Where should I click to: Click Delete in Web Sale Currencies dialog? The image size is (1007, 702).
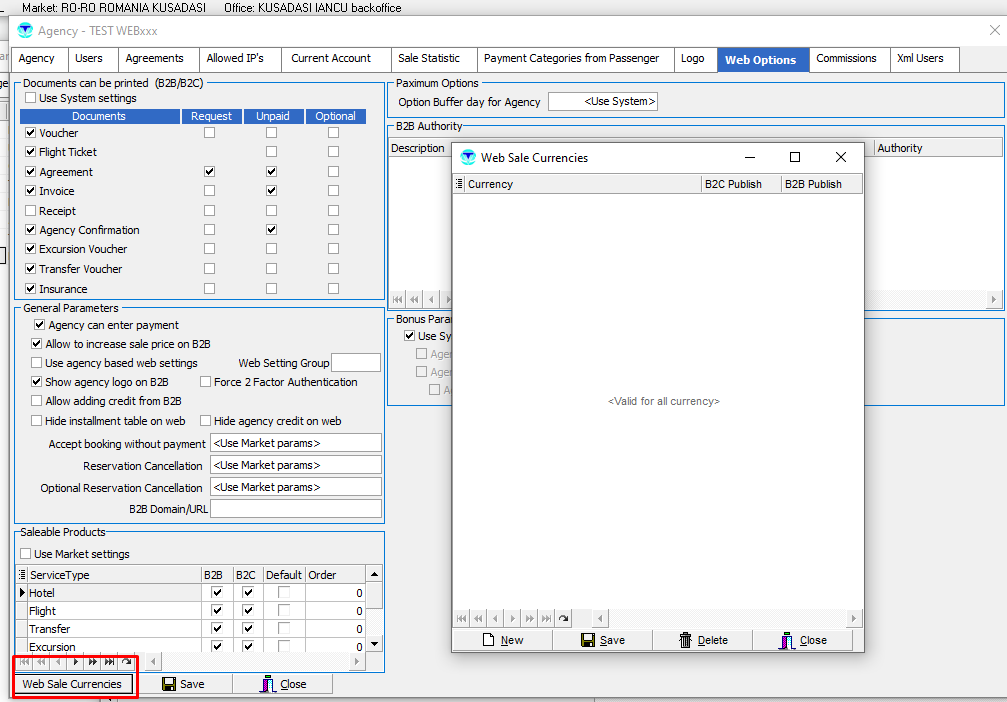[702, 640]
